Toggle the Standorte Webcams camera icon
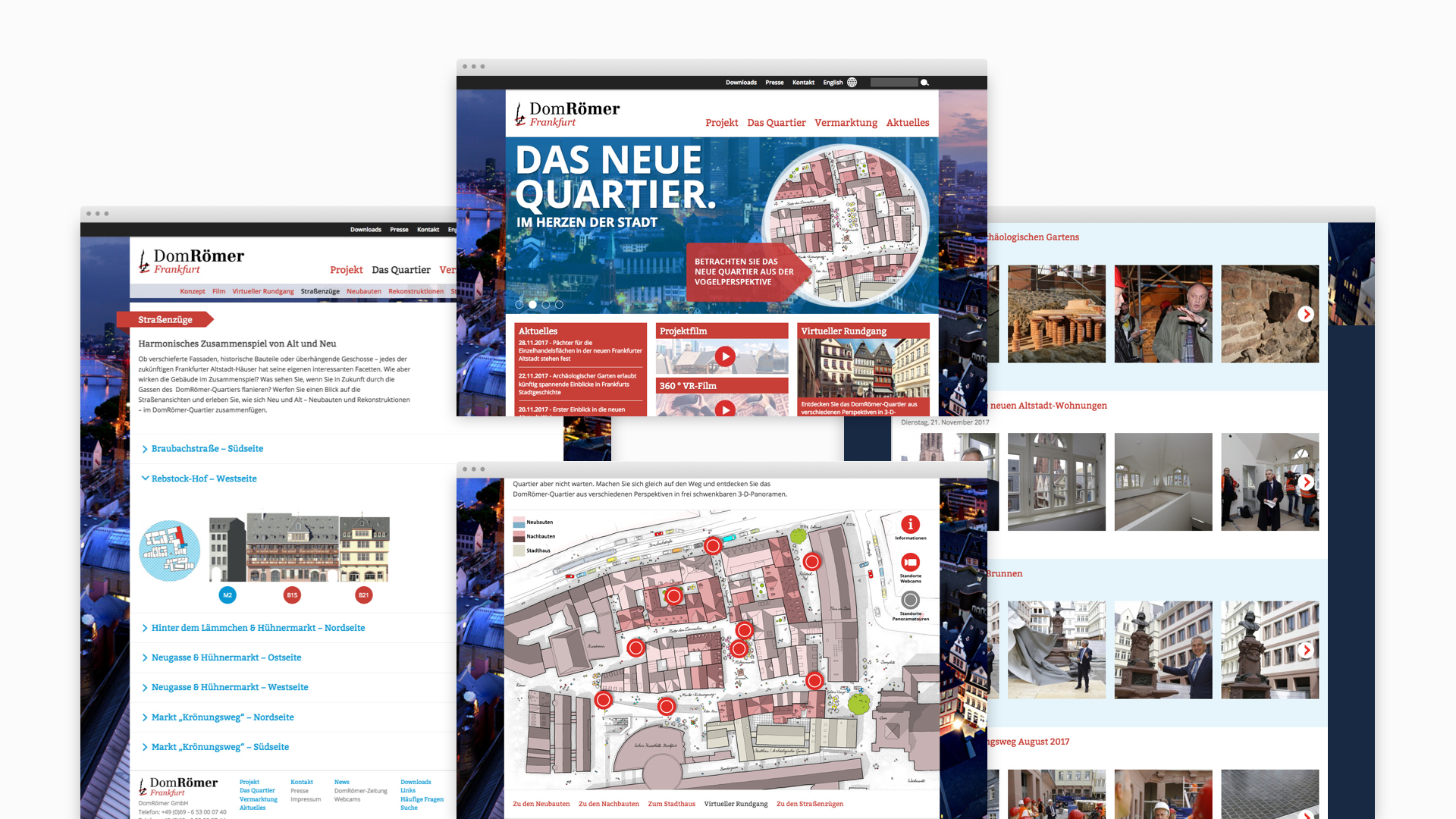Screen dimensions: 1456x819 pyautogui.click(x=910, y=562)
